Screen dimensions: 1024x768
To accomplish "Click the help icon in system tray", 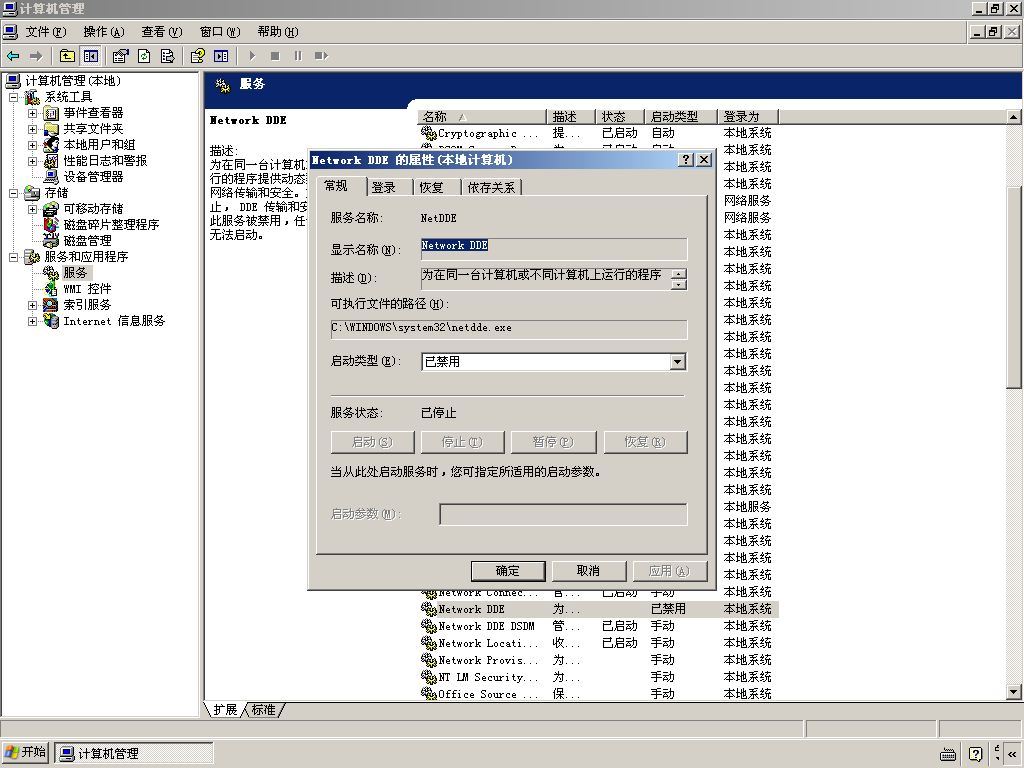I will 976,754.
